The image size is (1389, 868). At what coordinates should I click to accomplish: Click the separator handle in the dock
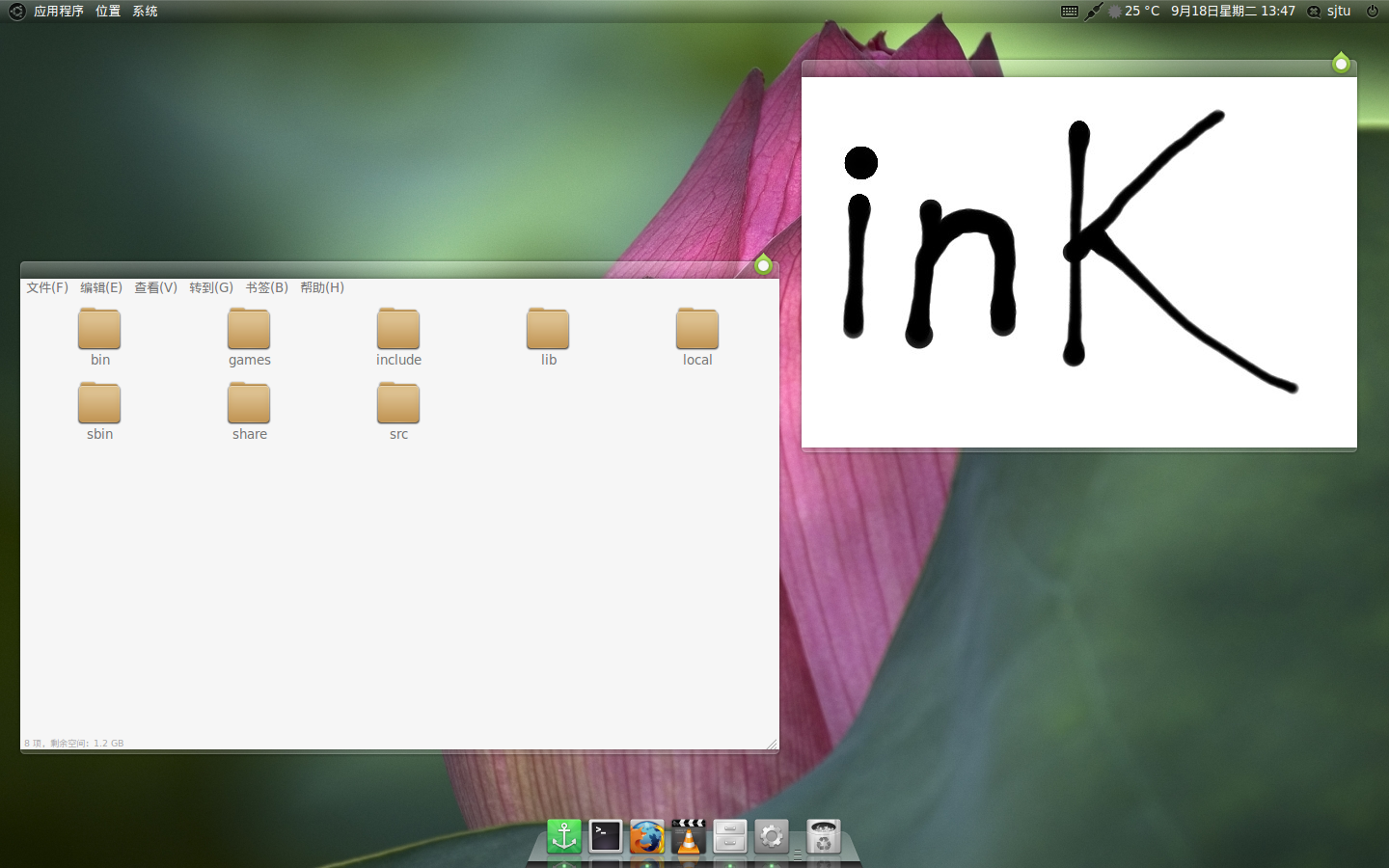(x=798, y=854)
